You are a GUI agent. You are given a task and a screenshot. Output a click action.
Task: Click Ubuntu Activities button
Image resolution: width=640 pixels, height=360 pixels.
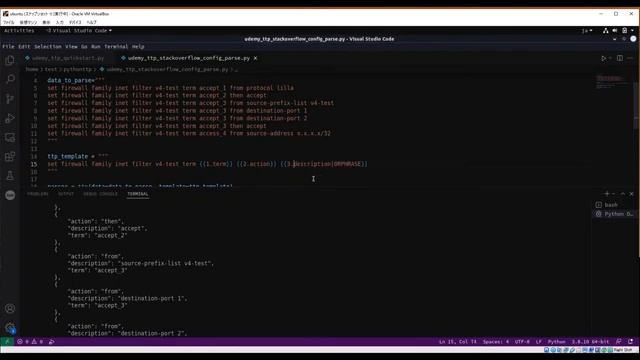click(x=19, y=31)
